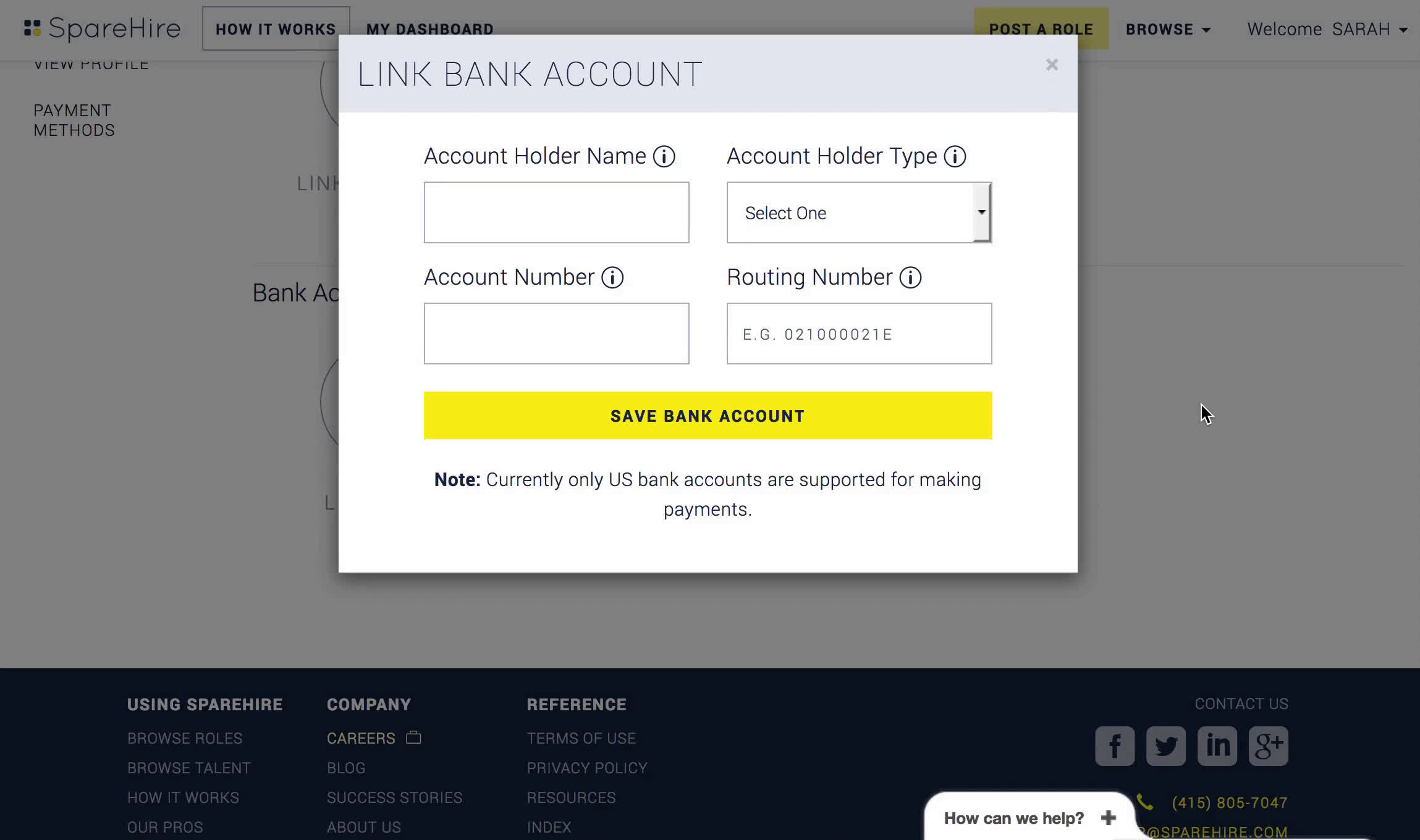1420x840 pixels.
Task: Click the HOW IT WORKS menu item
Action: [x=276, y=28]
